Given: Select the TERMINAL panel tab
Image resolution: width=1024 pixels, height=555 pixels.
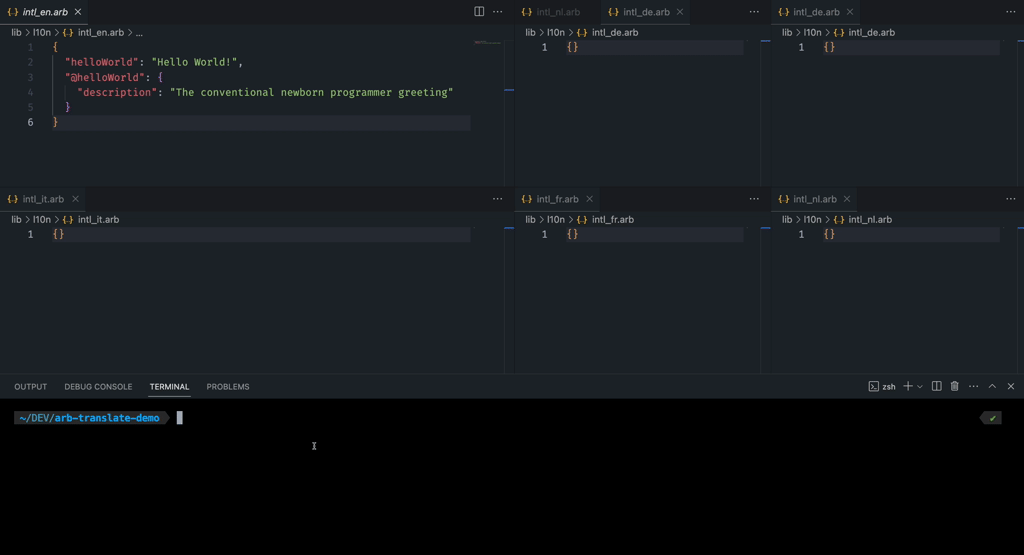Looking at the screenshot, I should [169, 387].
